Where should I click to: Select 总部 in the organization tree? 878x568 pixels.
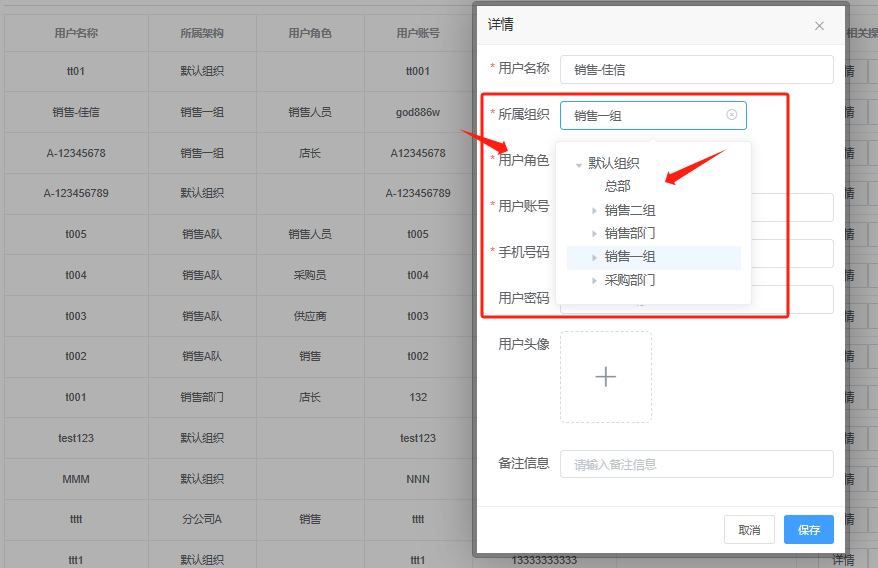pyautogui.click(x=617, y=186)
